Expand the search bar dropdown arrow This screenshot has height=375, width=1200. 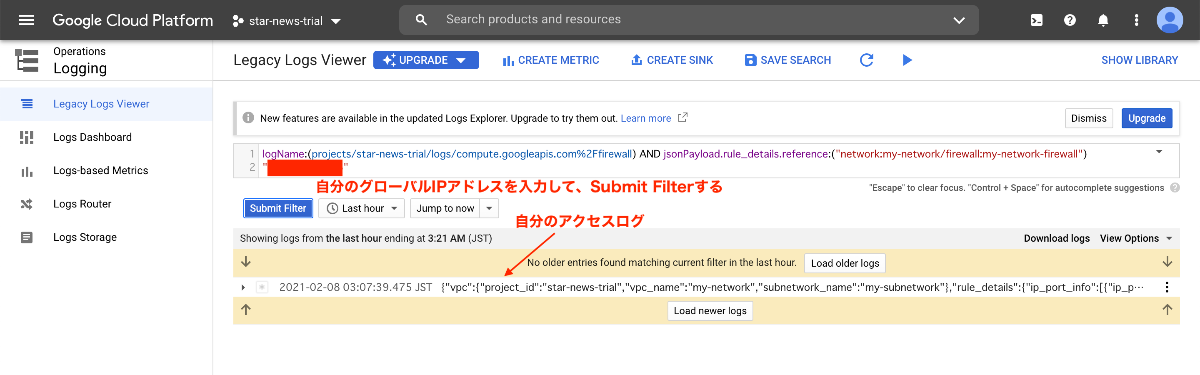959,20
